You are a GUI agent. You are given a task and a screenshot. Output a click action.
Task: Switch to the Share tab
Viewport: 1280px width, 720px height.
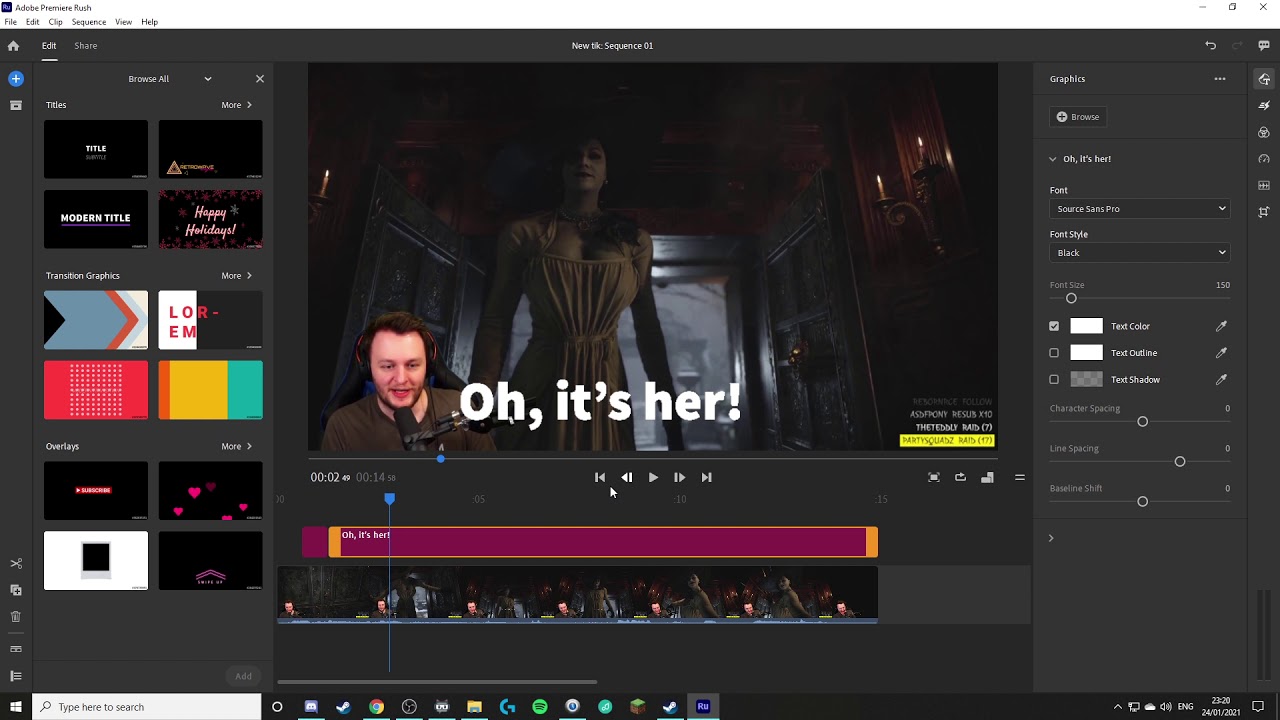[85, 45]
